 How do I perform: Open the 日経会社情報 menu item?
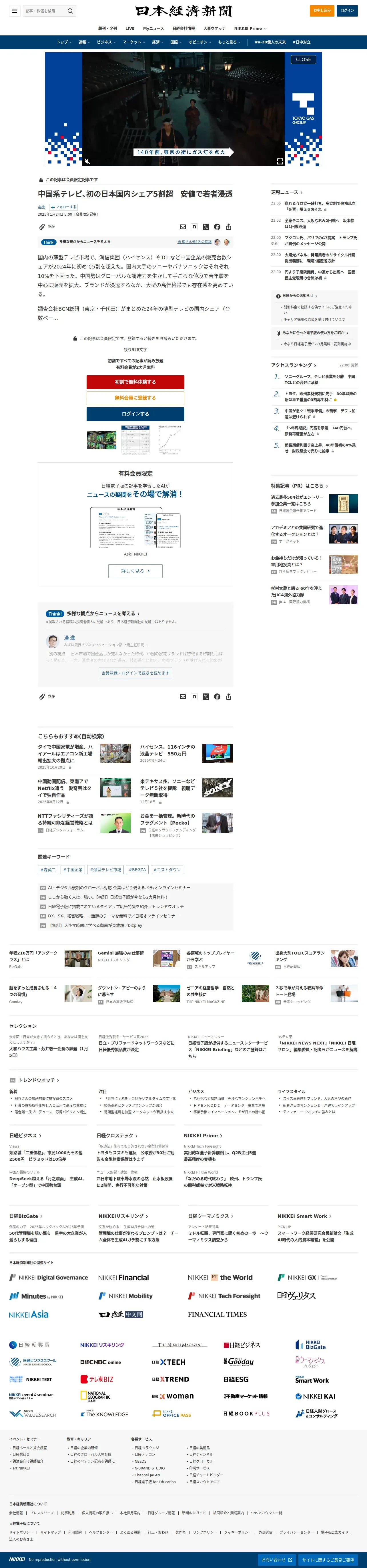tap(183, 29)
